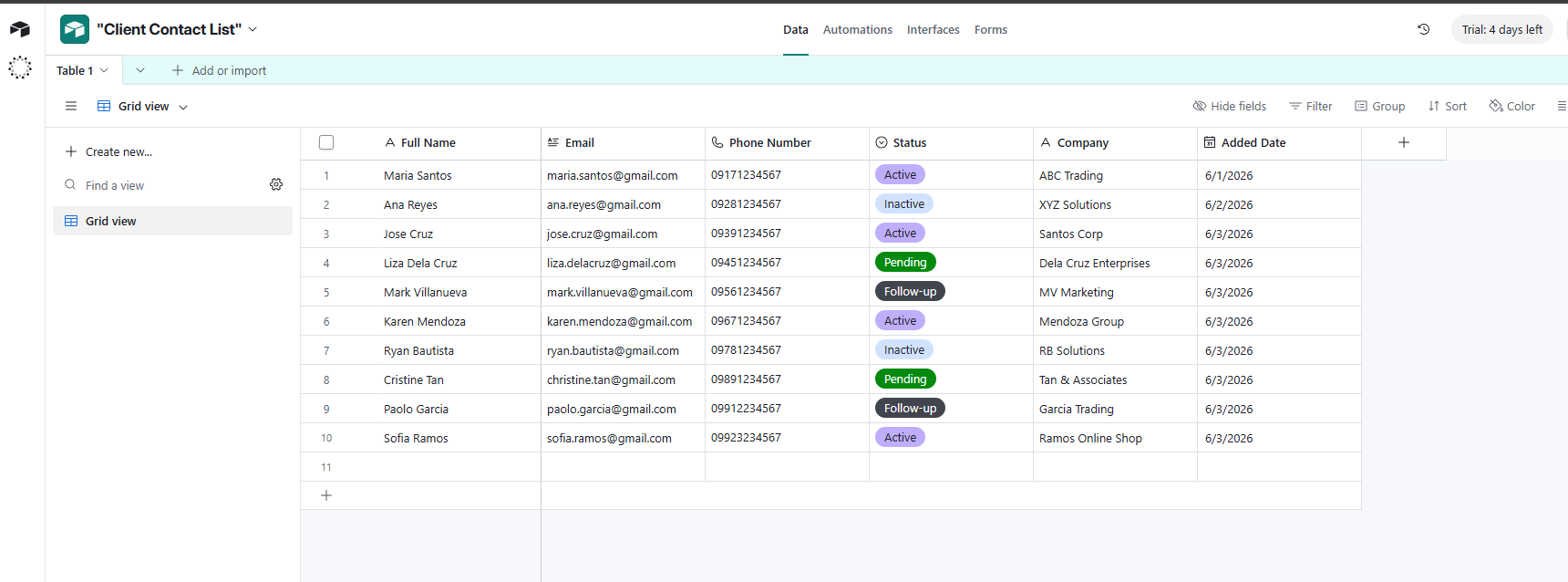Switch to the Automations tab
The height and width of the screenshot is (582, 1568).
[x=858, y=29]
